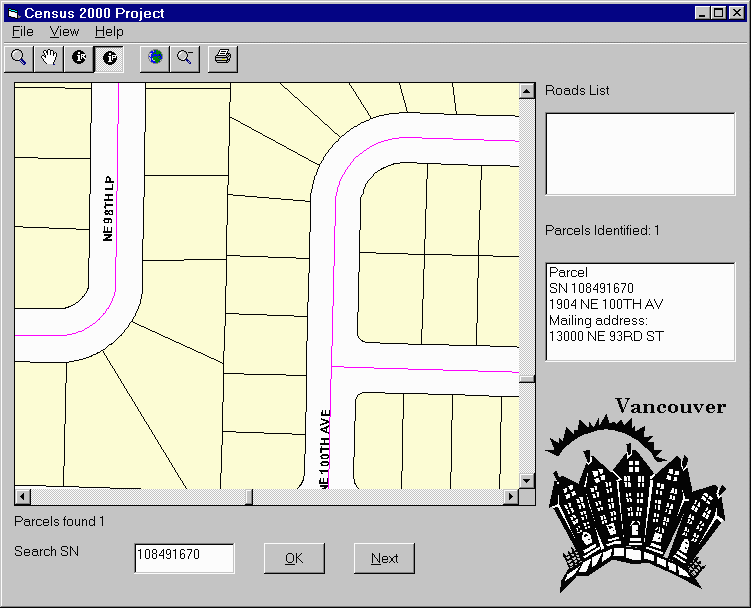The width and height of the screenshot is (751, 608).
Task: Activate the identify roads tool
Action: coord(78,58)
